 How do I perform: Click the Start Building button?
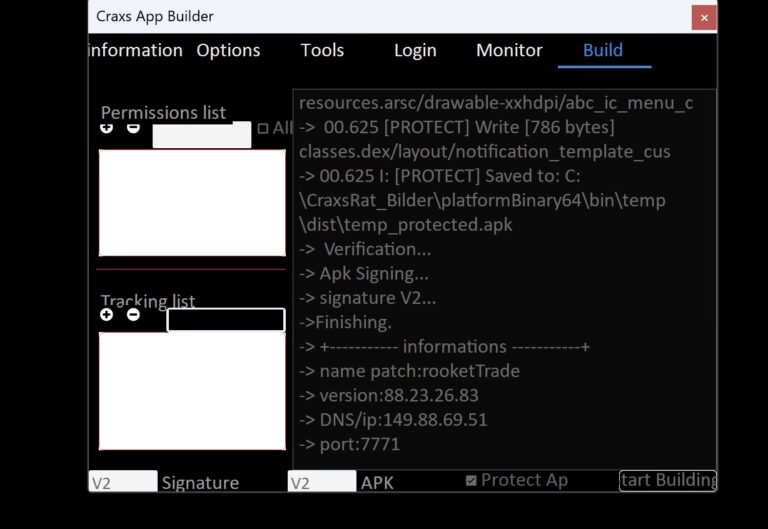pyautogui.click(x=667, y=481)
